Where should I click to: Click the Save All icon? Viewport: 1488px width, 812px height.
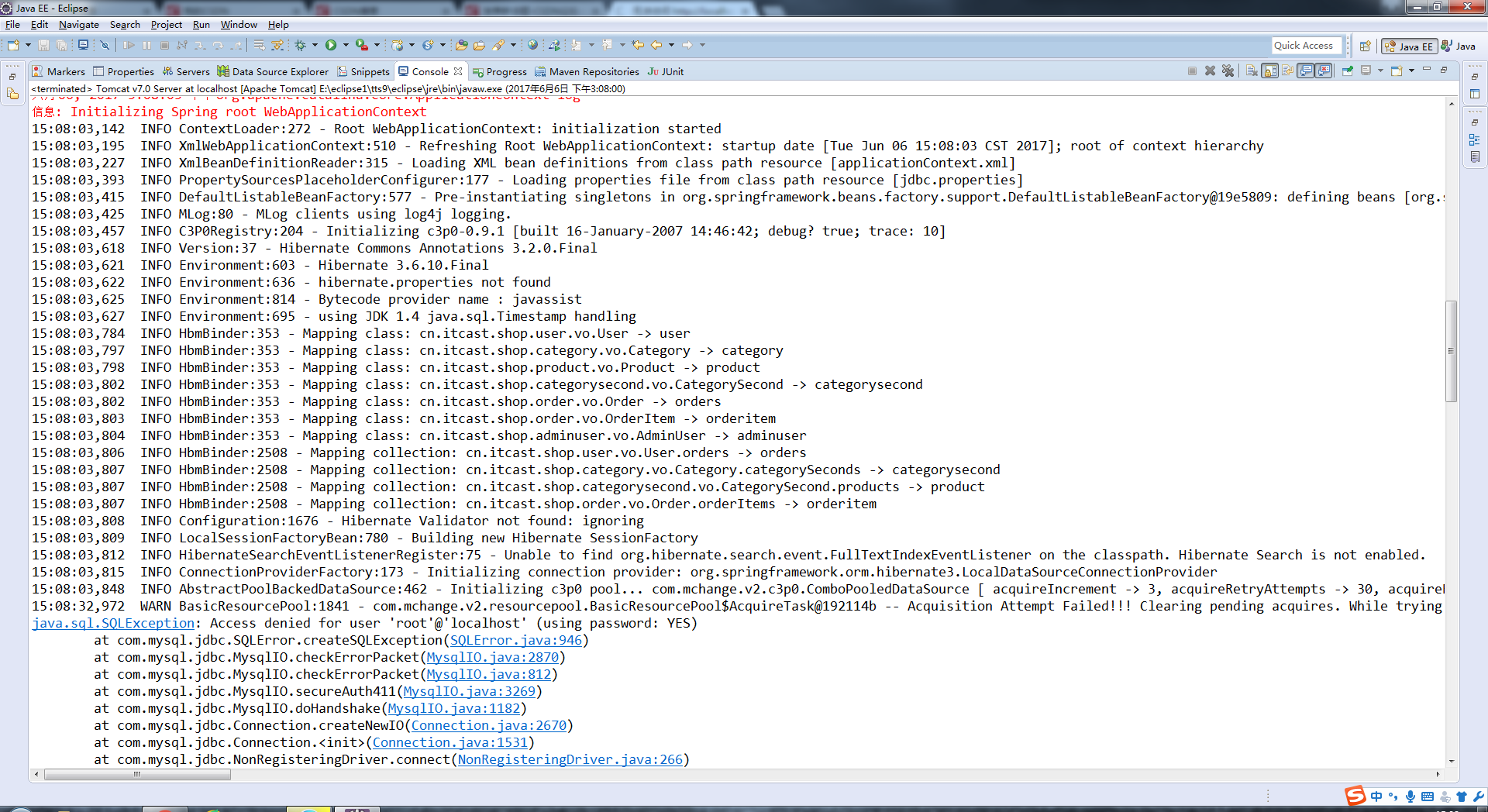pos(61,45)
